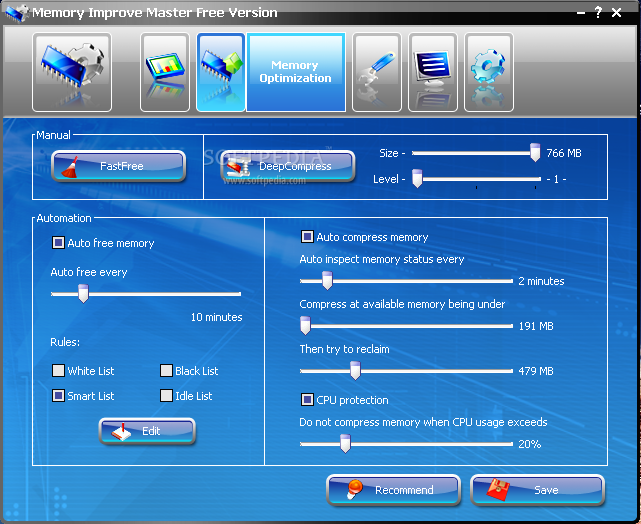The height and width of the screenshot is (524, 641).
Task: Click the 2 minutes value text
Action: (541, 281)
